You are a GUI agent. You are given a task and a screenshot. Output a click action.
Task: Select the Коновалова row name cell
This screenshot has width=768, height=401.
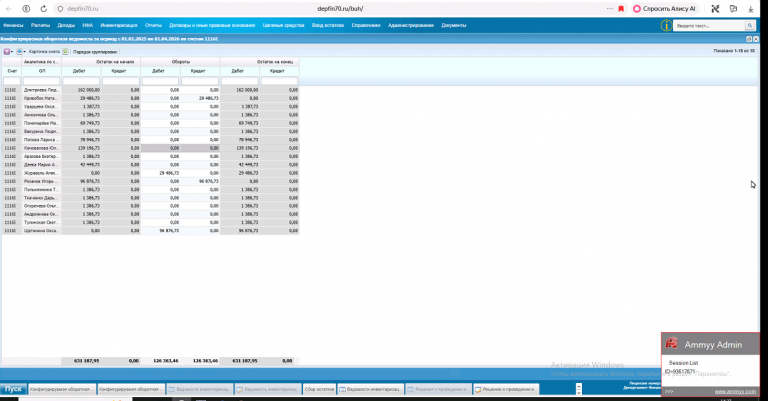click(42, 148)
